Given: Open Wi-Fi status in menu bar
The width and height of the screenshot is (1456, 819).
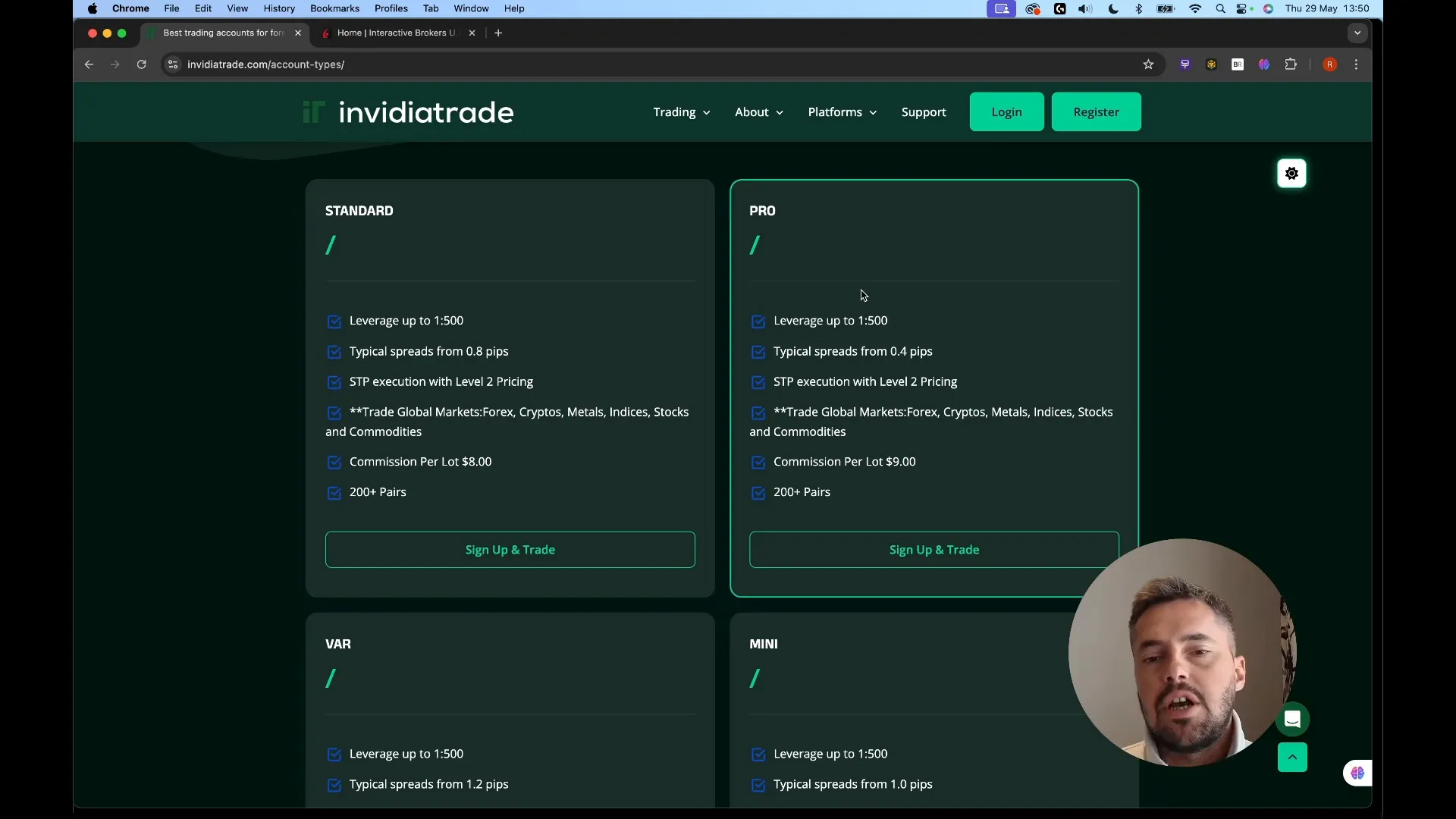Looking at the screenshot, I should [x=1195, y=8].
